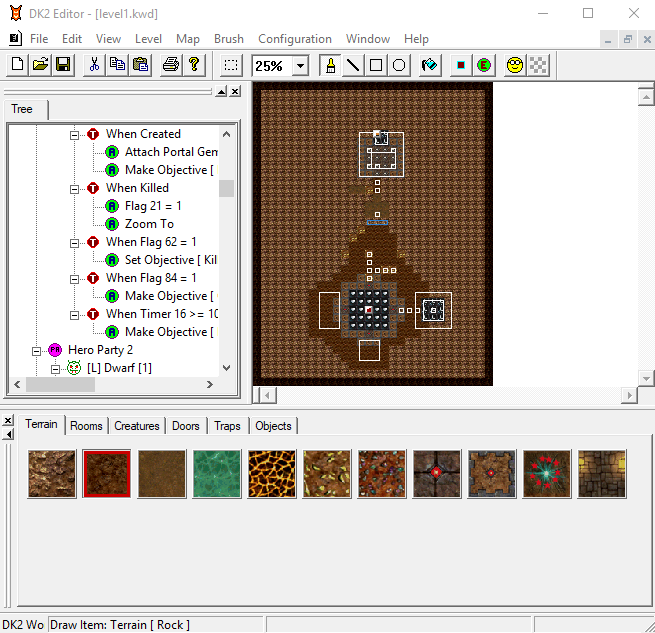
Task: Select the line drawing tool
Action: [353, 65]
